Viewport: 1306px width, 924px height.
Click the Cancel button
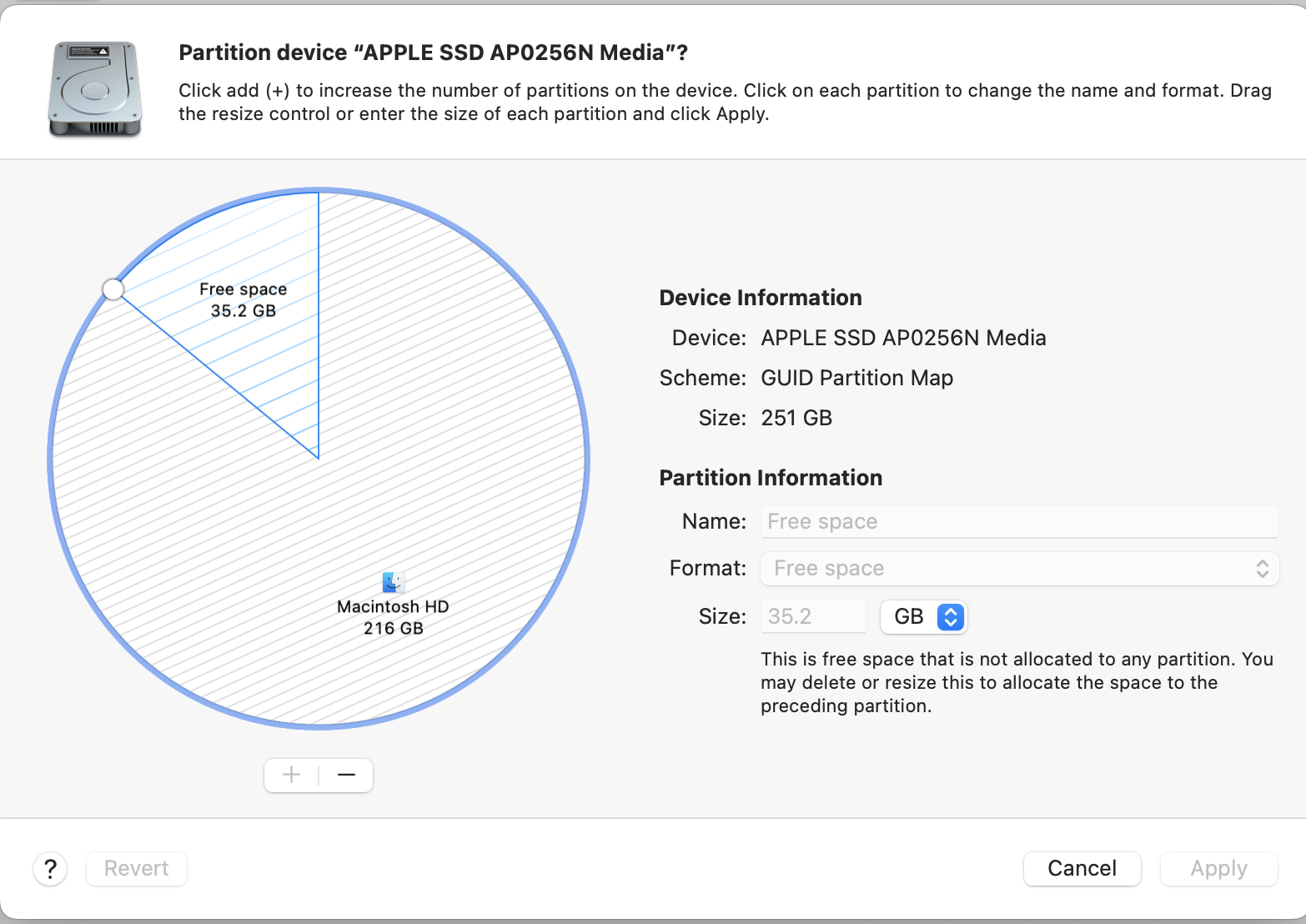click(x=1082, y=868)
